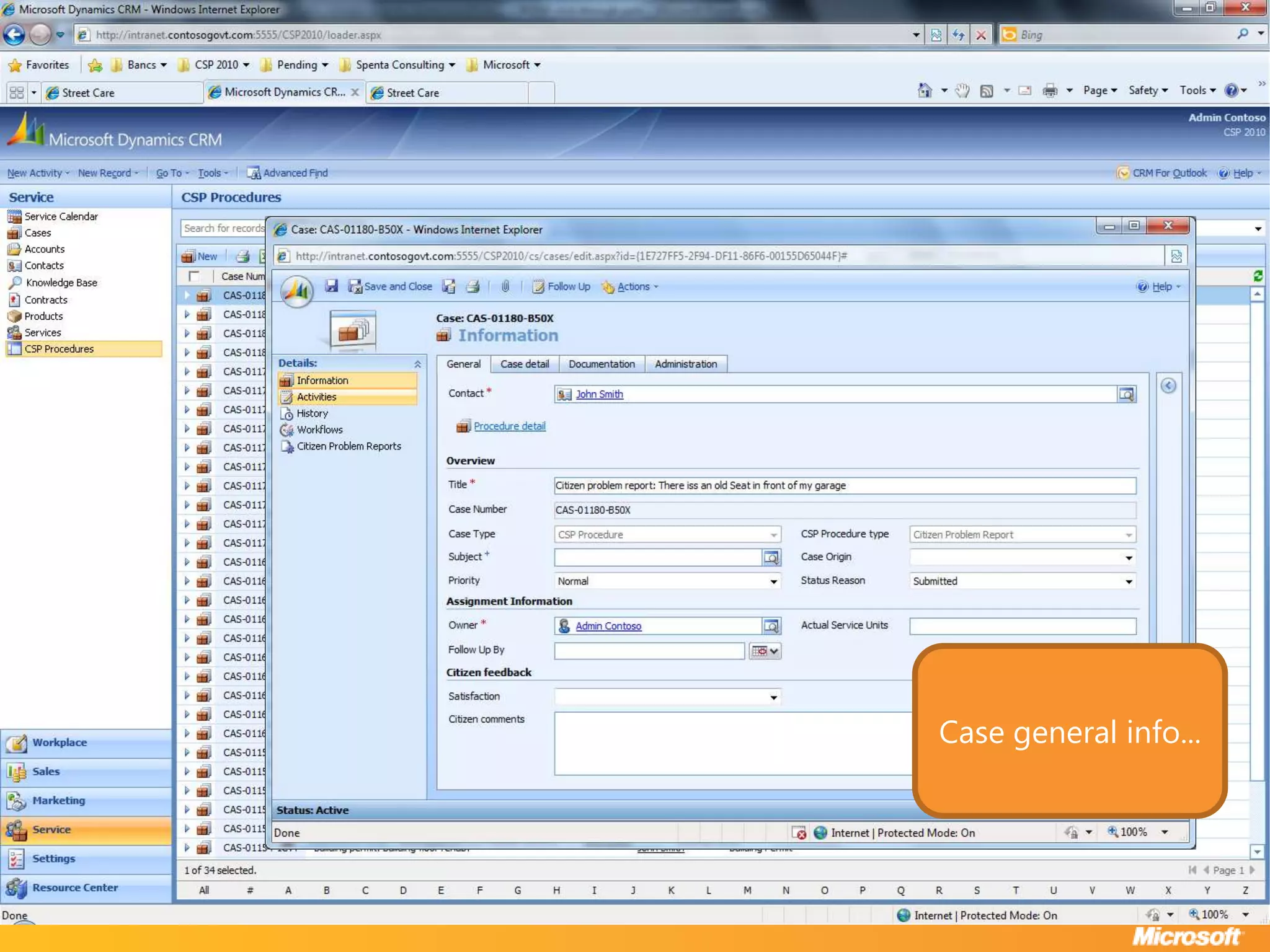Screen dimensions: 1270x952
Task: Open Follow Up By calendar picker
Action: click(765, 651)
